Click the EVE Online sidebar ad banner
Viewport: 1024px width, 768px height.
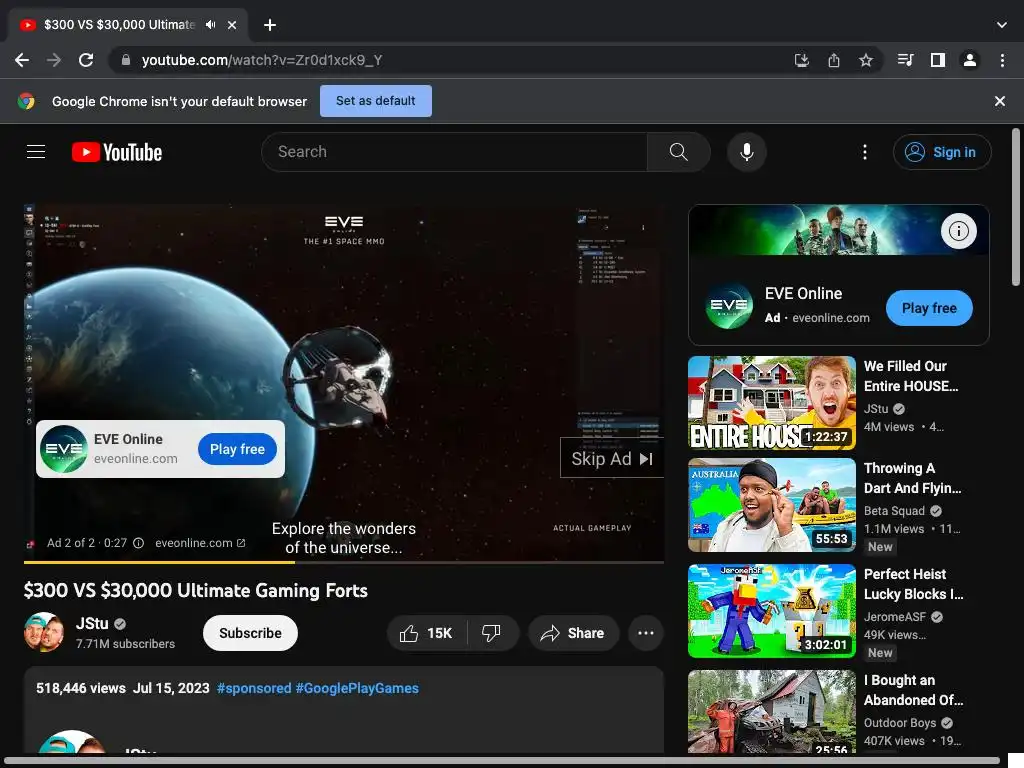839,230
